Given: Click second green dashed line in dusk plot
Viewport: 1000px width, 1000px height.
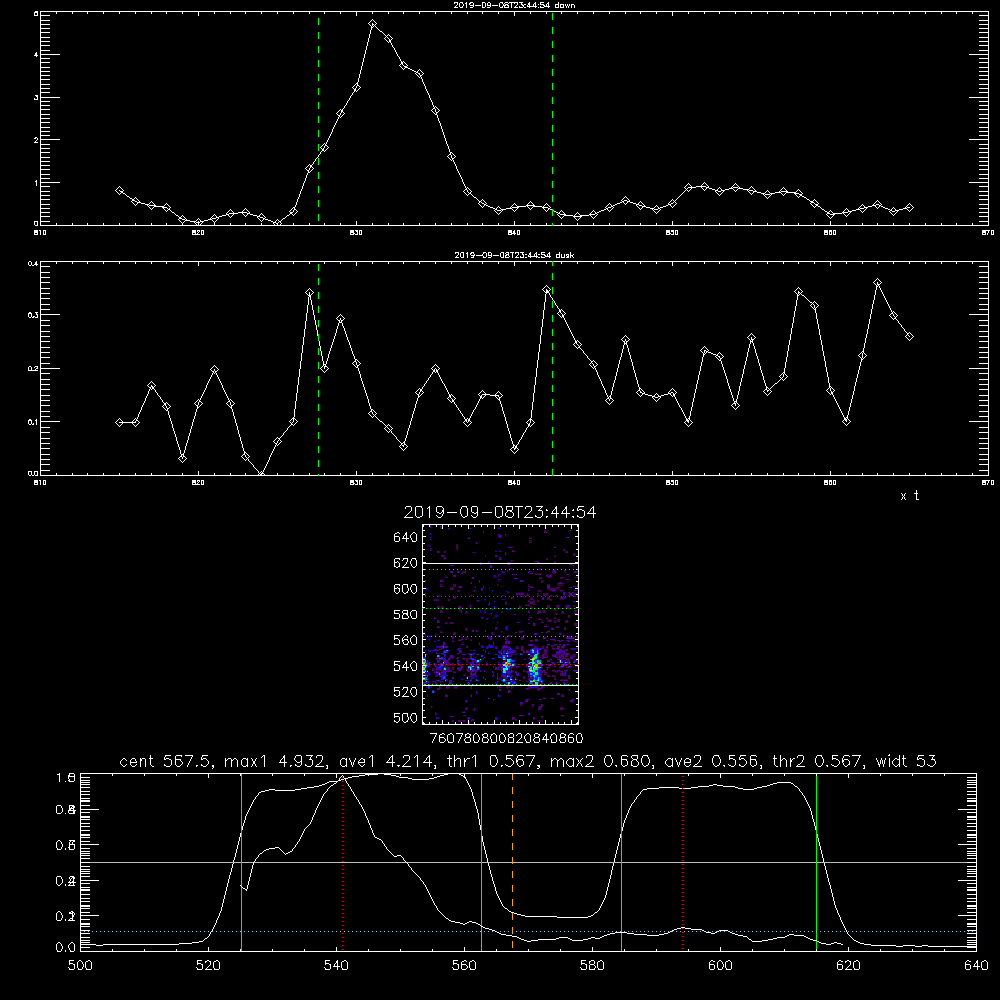Looking at the screenshot, I should pyautogui.click(x=552, y=368).
